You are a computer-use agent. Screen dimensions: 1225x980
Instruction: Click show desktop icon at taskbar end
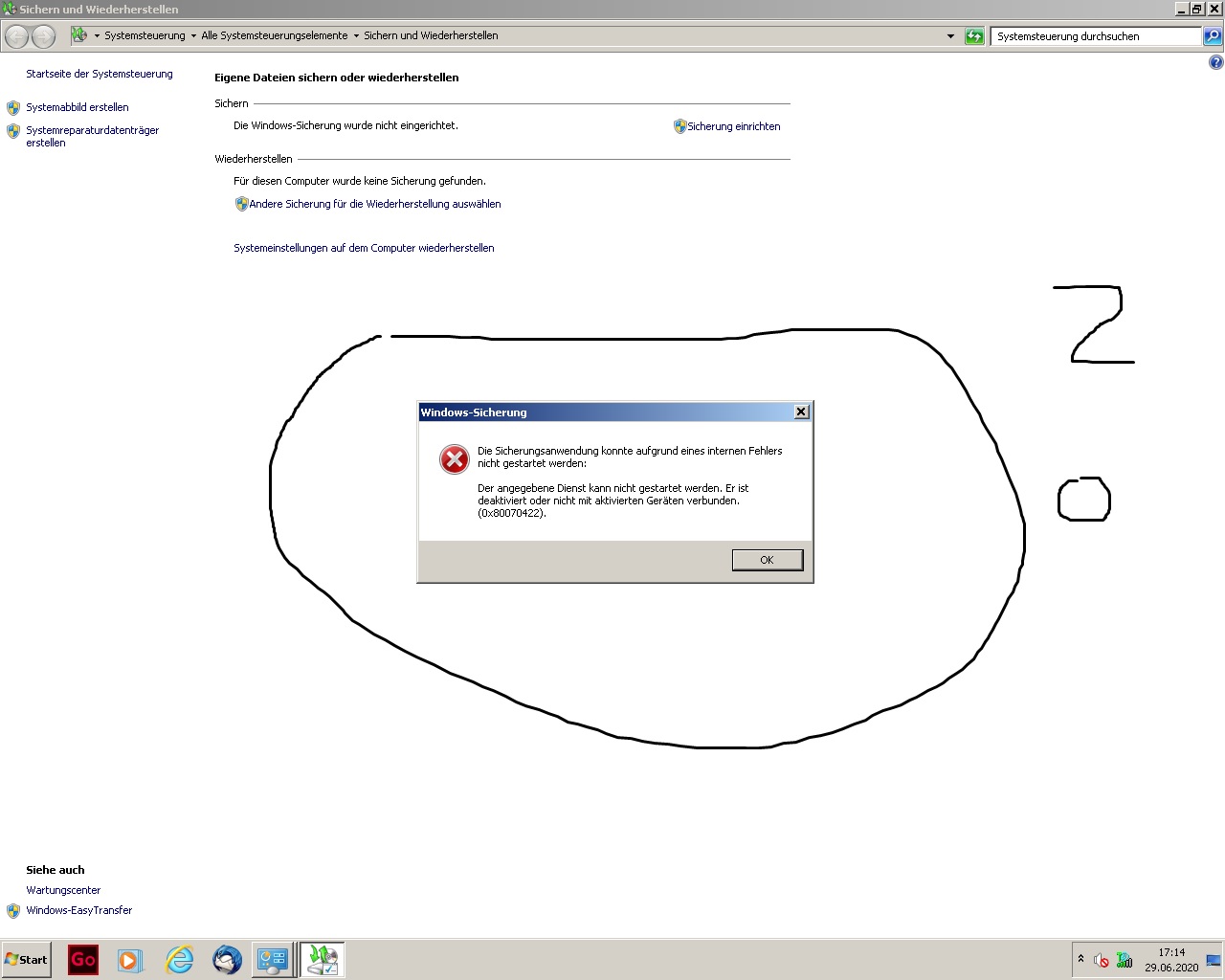click(x=1214, y=960)
